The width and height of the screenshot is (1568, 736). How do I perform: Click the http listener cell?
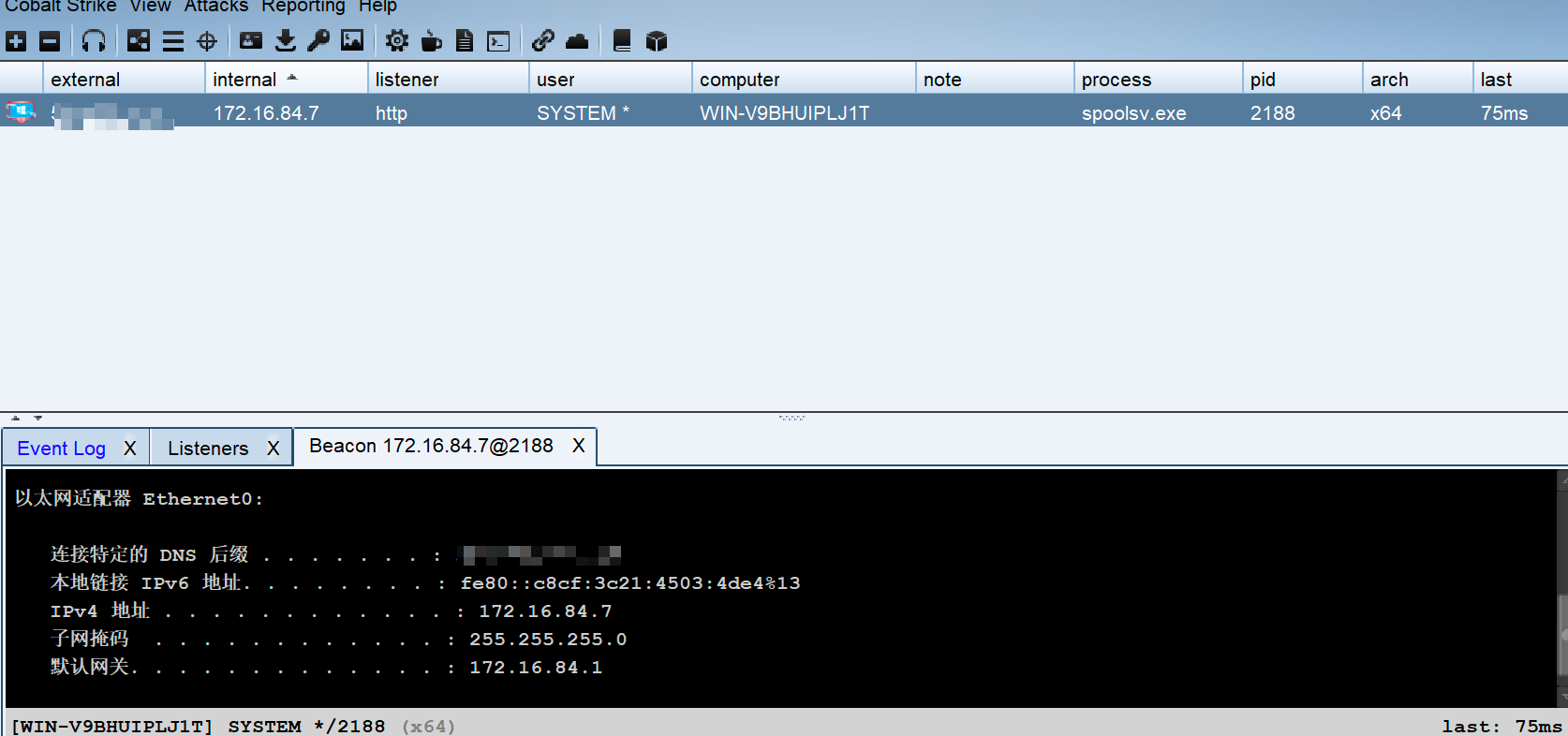tap(392, 113)
